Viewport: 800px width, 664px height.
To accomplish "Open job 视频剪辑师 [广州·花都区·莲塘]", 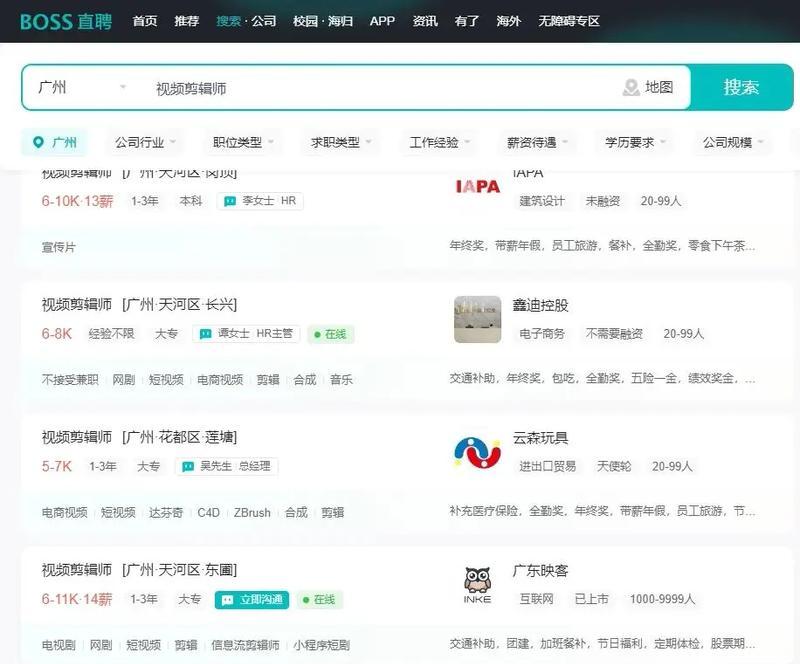I will [x=139, y=437].
